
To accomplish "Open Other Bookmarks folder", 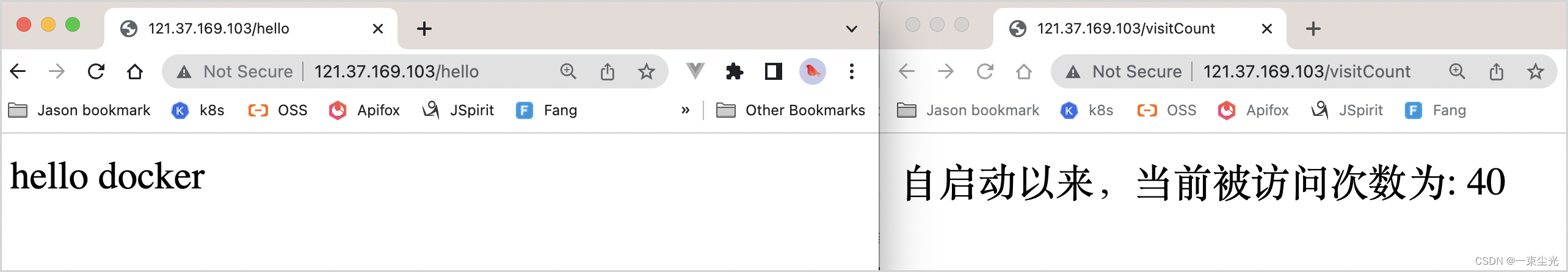I will (x=791, y=110).
